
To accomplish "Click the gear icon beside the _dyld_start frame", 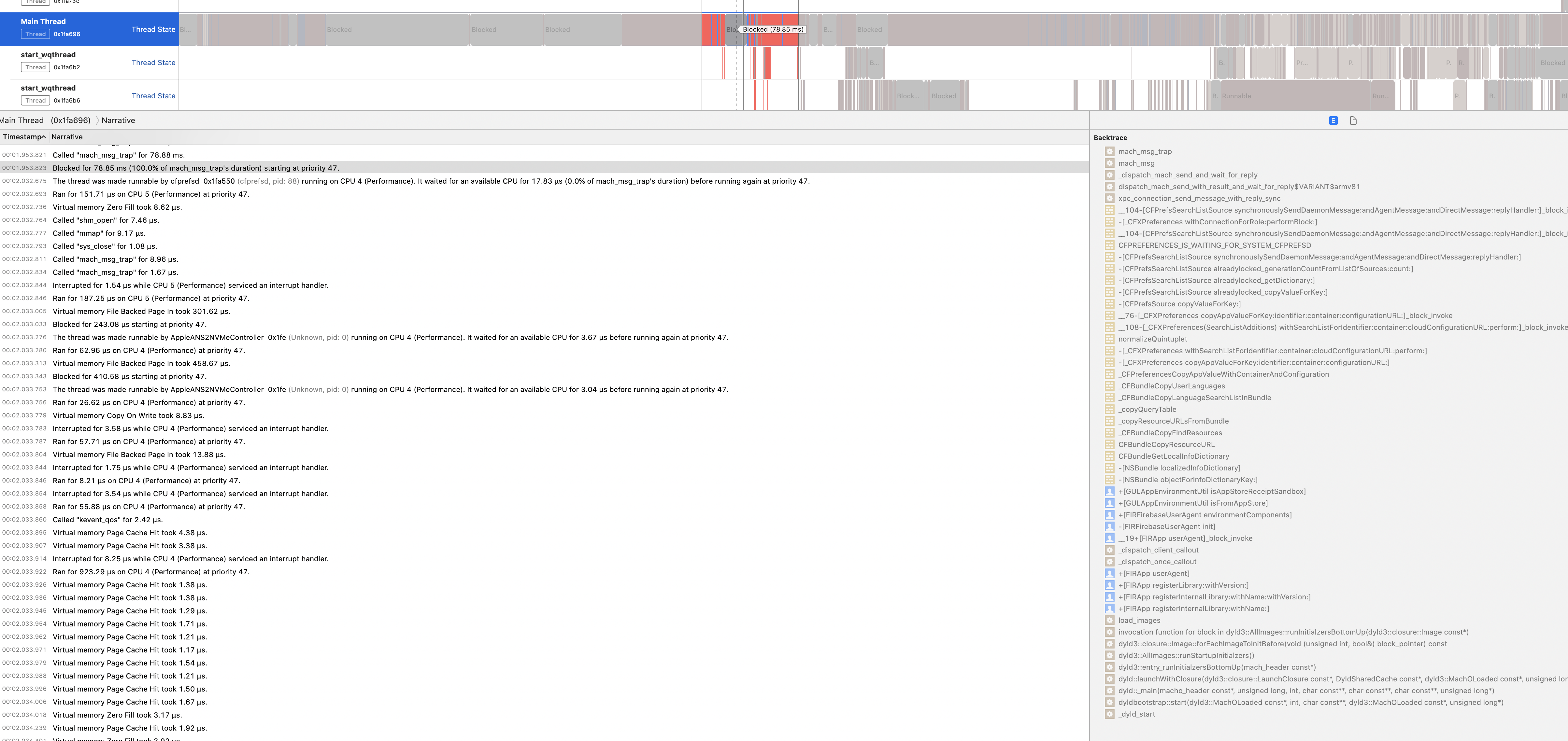I will (1110, 714).
